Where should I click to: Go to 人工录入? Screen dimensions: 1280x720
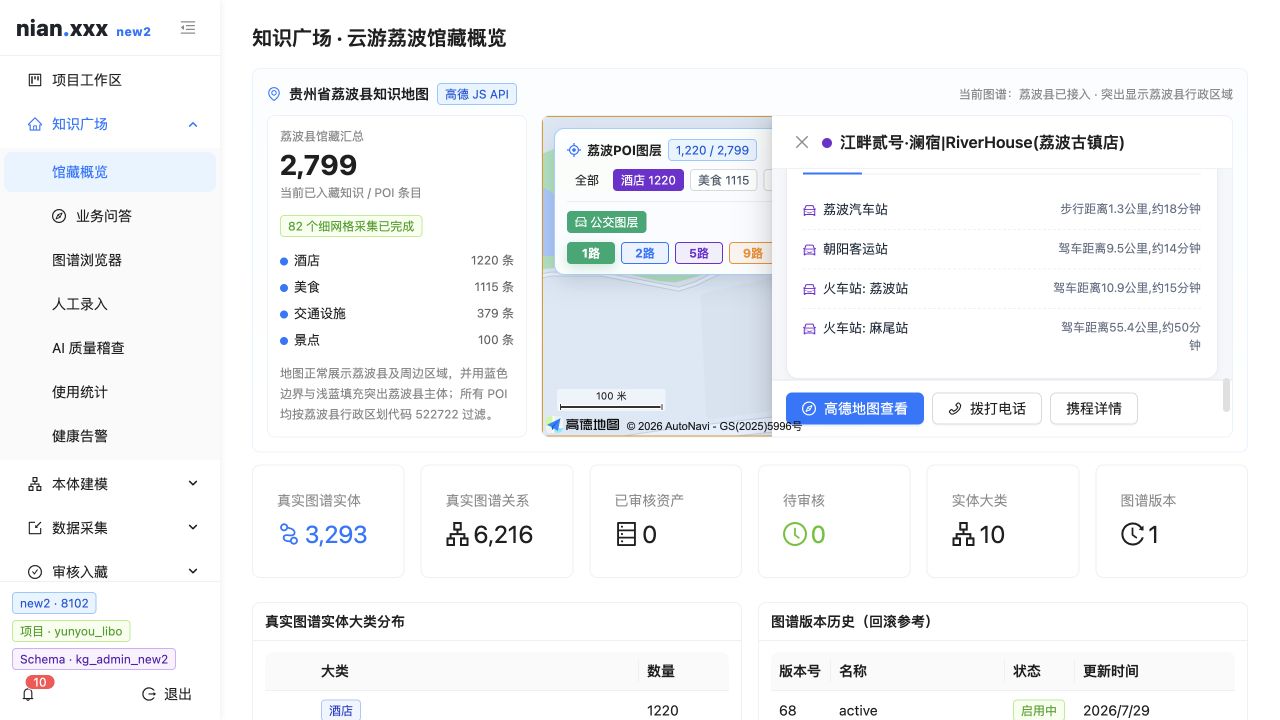pyautogui.click(x=110, y=304)
